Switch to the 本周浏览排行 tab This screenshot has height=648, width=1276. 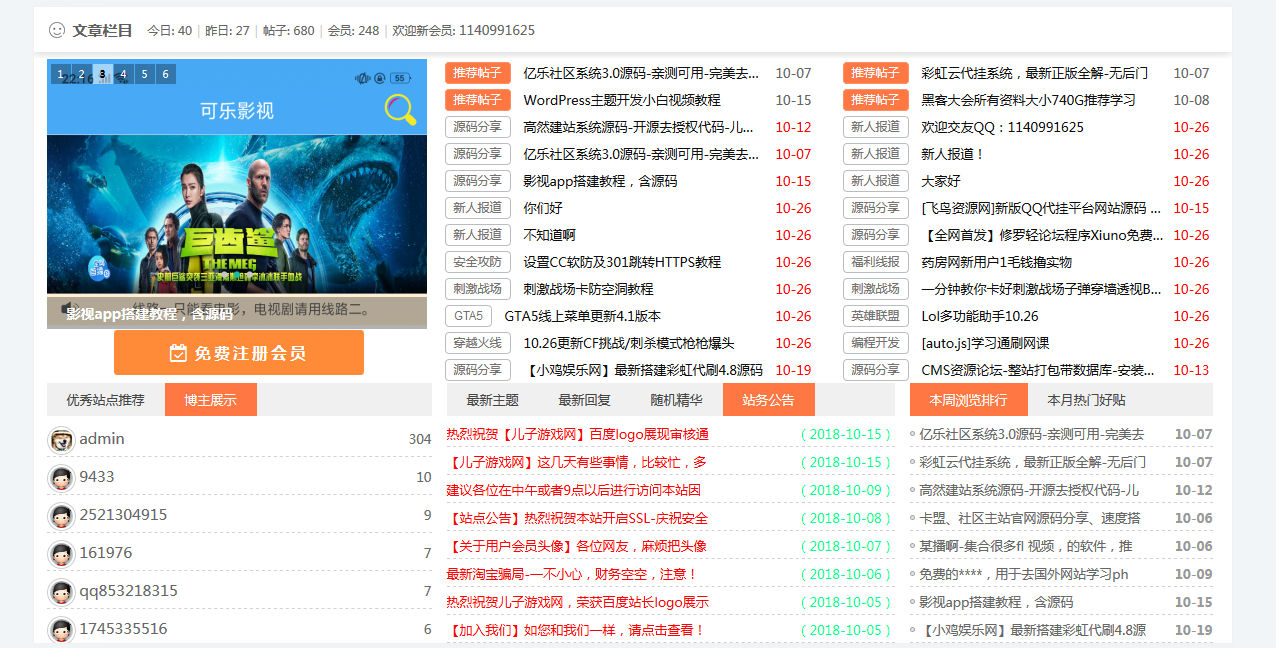[968, 400]
